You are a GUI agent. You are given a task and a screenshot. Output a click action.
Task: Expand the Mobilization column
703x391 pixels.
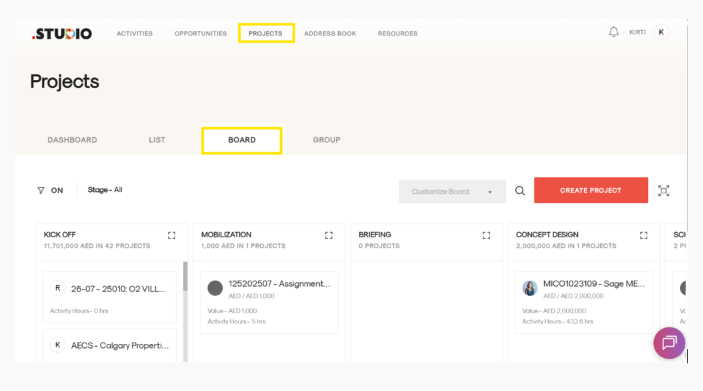329,235
